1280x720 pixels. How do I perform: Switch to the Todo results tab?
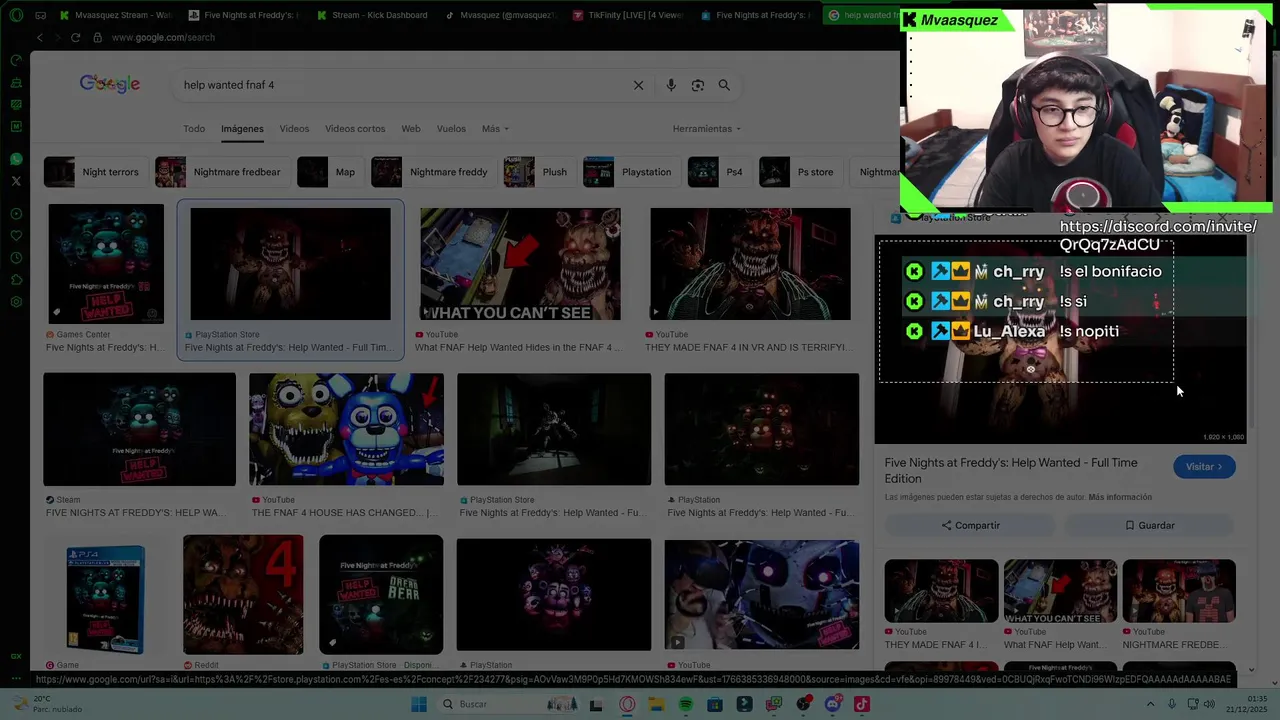[x=194, y=129]
